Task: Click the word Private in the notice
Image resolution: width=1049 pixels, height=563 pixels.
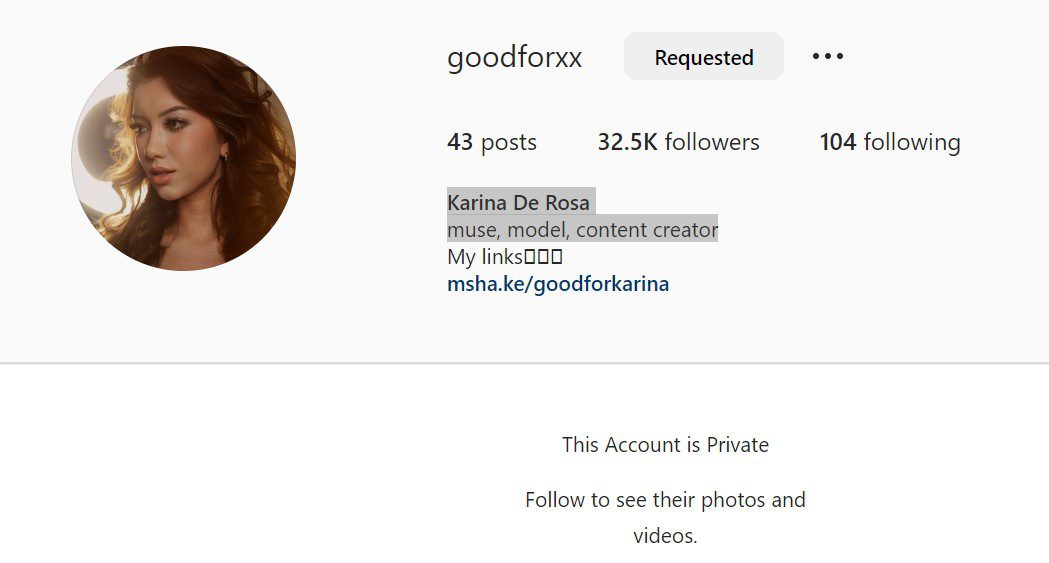Action: pos(738,445)
